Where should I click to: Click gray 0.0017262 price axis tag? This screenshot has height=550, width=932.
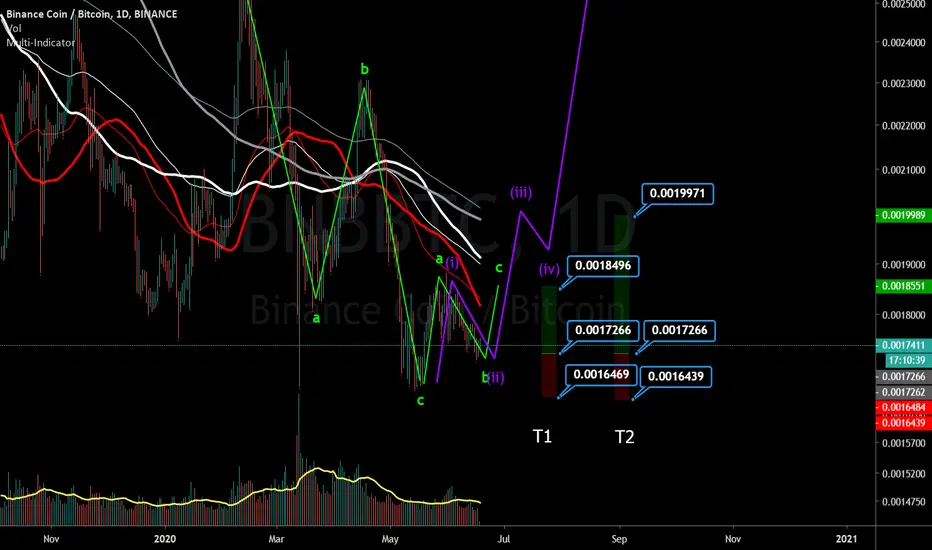(x=903, y=392)
